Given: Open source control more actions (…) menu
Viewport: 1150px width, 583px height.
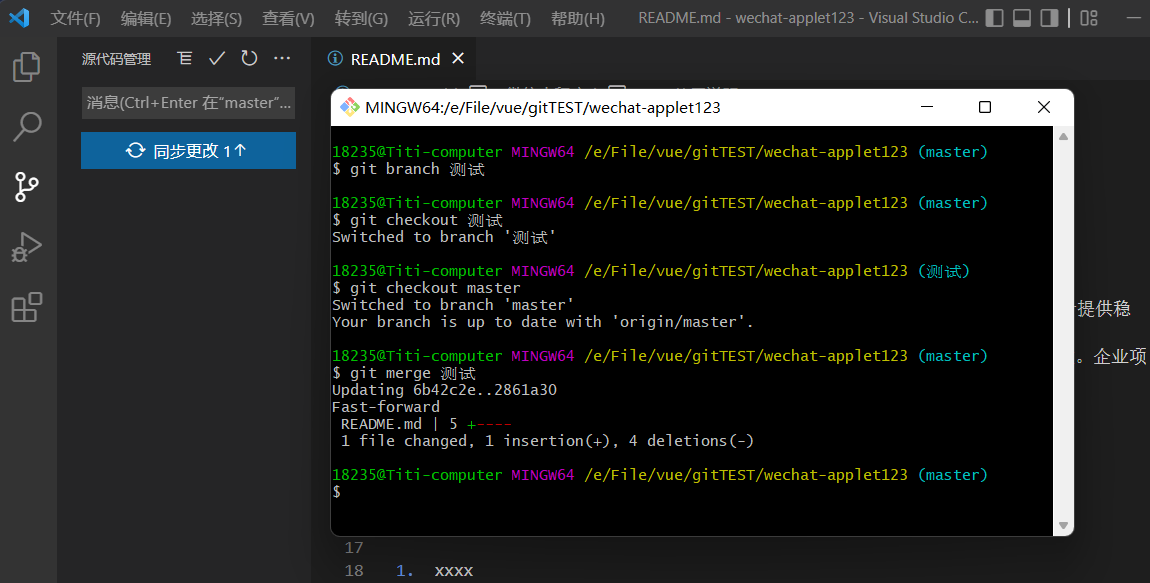Looking at the screenshot, I should tap(282, 59).
